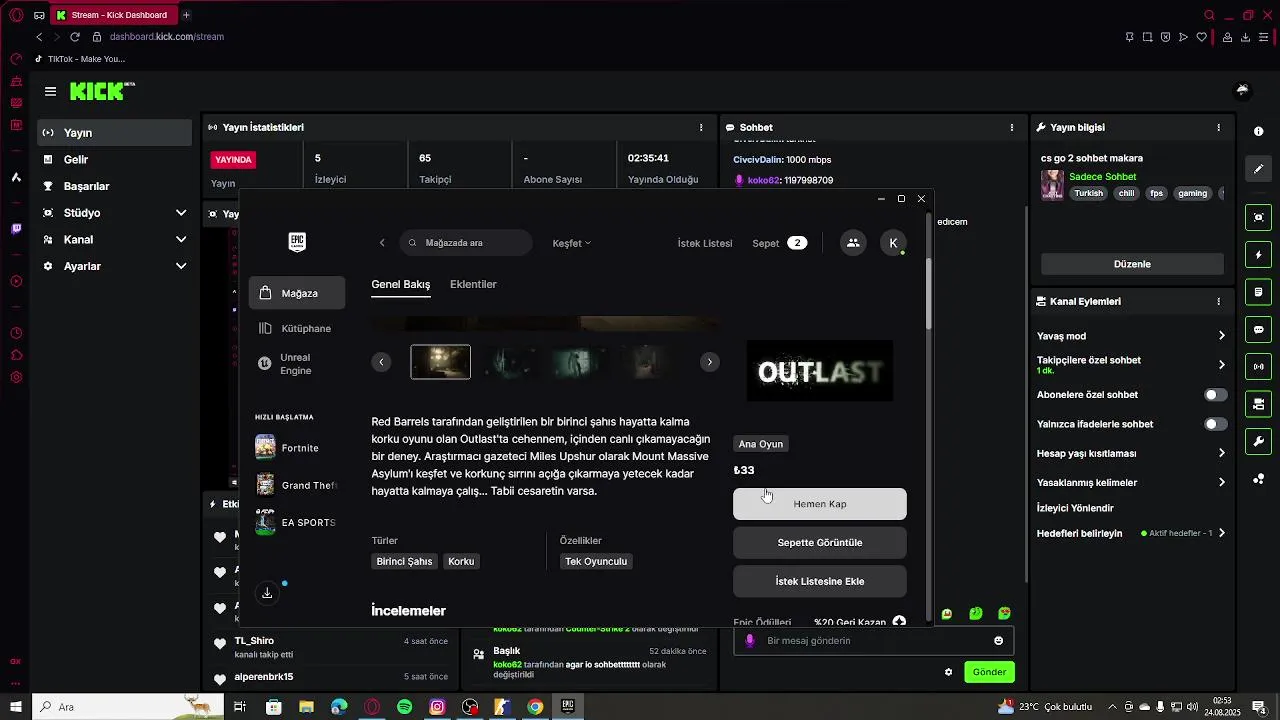Viewport: 1280px width, 720px height.
Task: Open chat settings gear next to Gönder
Action: coord(948,672)
